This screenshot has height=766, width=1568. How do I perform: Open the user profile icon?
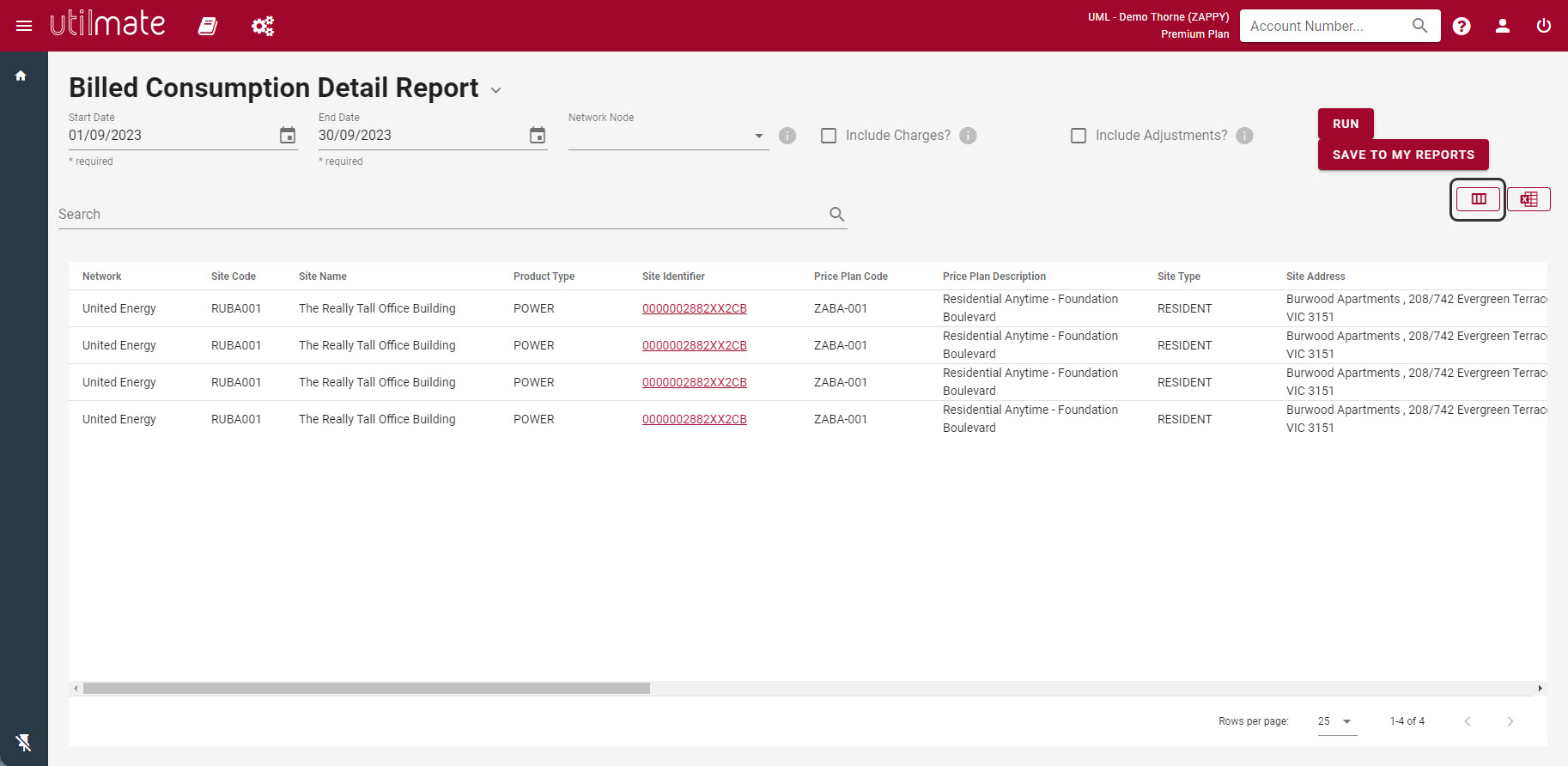click(x=1503, y=26)
